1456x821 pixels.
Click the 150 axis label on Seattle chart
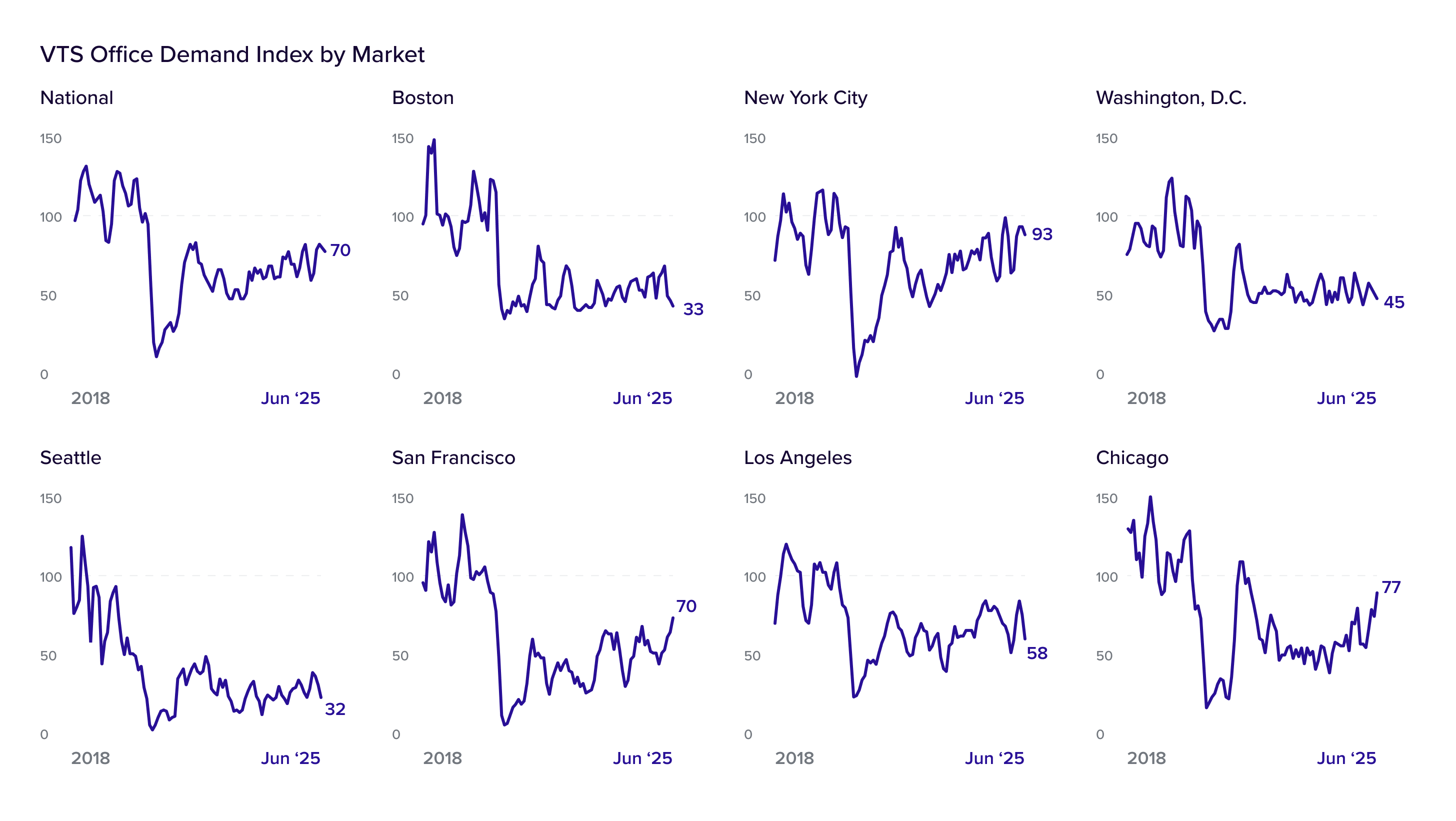pos(51,498)
